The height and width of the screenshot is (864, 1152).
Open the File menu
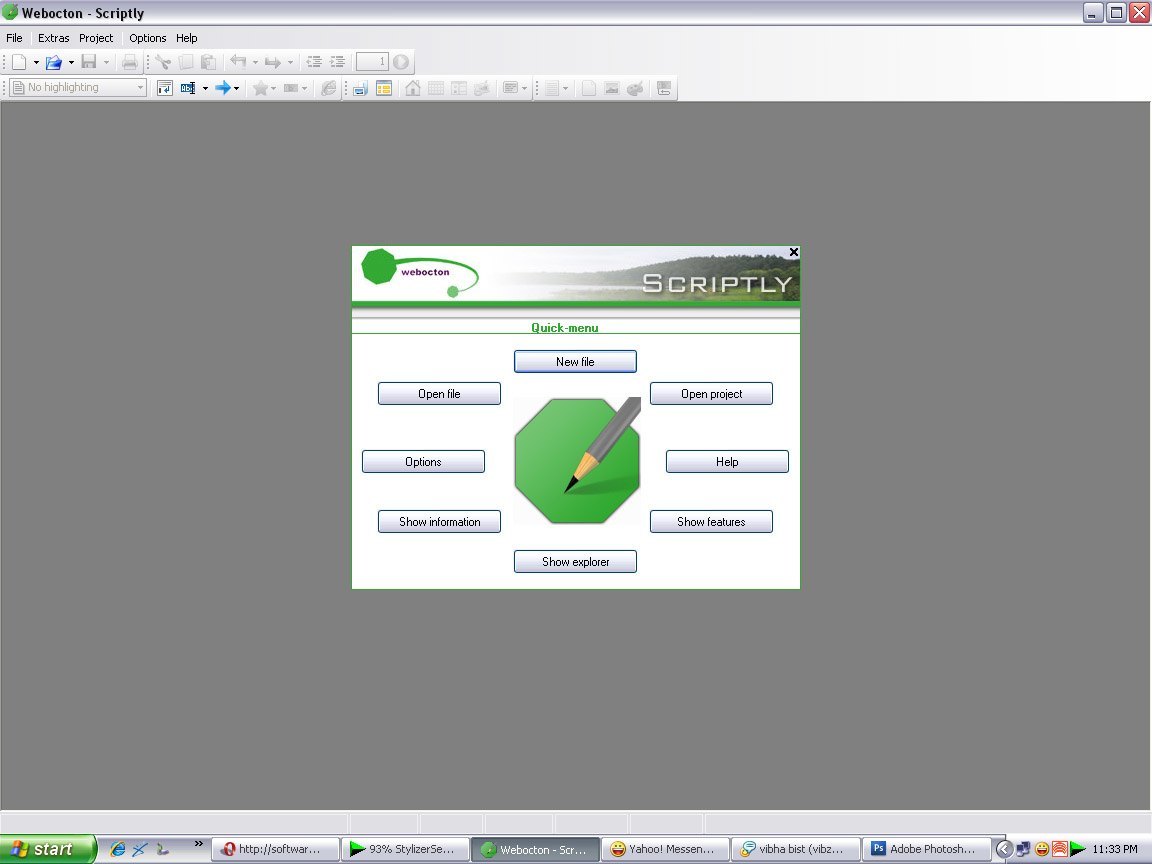click(14, 38)
